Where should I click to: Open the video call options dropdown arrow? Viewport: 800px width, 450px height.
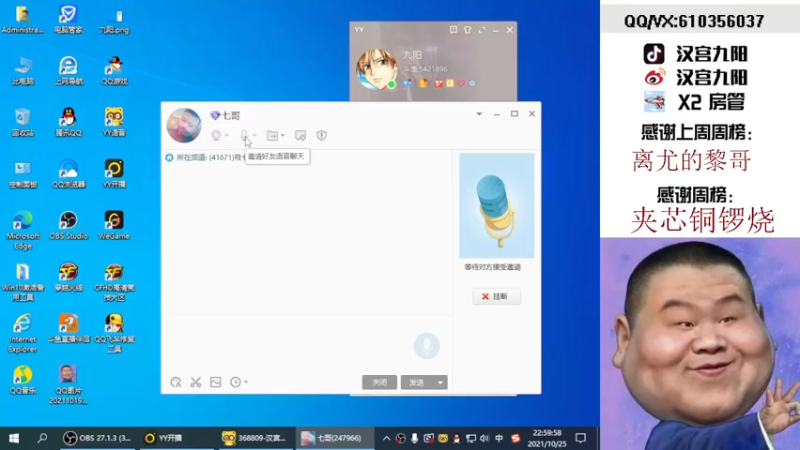coord(227,135)
